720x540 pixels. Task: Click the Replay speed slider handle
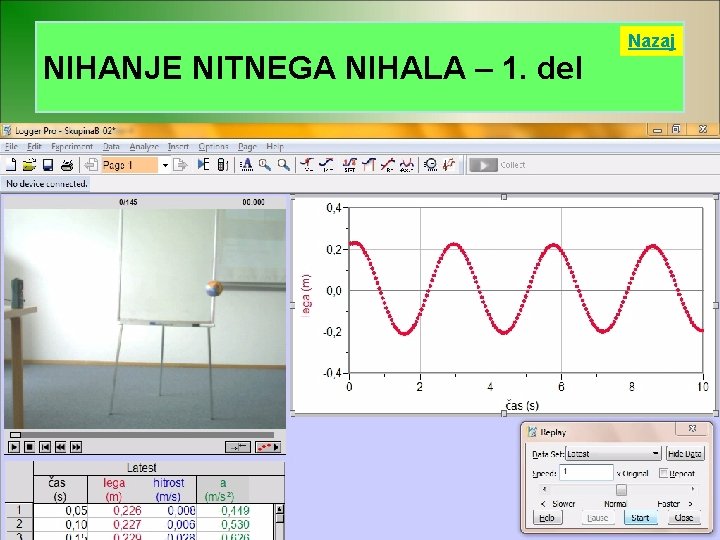(x=621, y=489)
